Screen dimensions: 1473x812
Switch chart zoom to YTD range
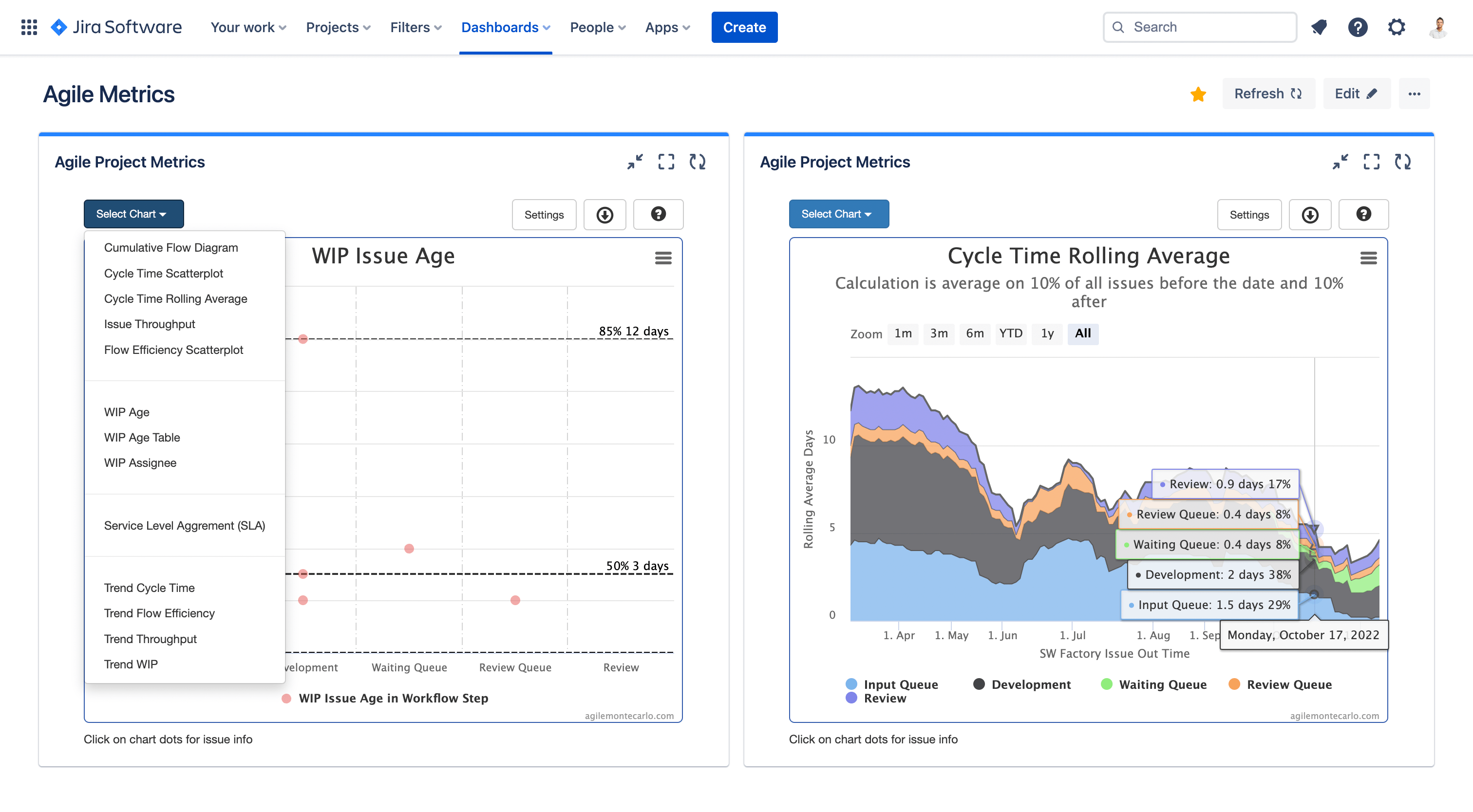(1011, 334)
